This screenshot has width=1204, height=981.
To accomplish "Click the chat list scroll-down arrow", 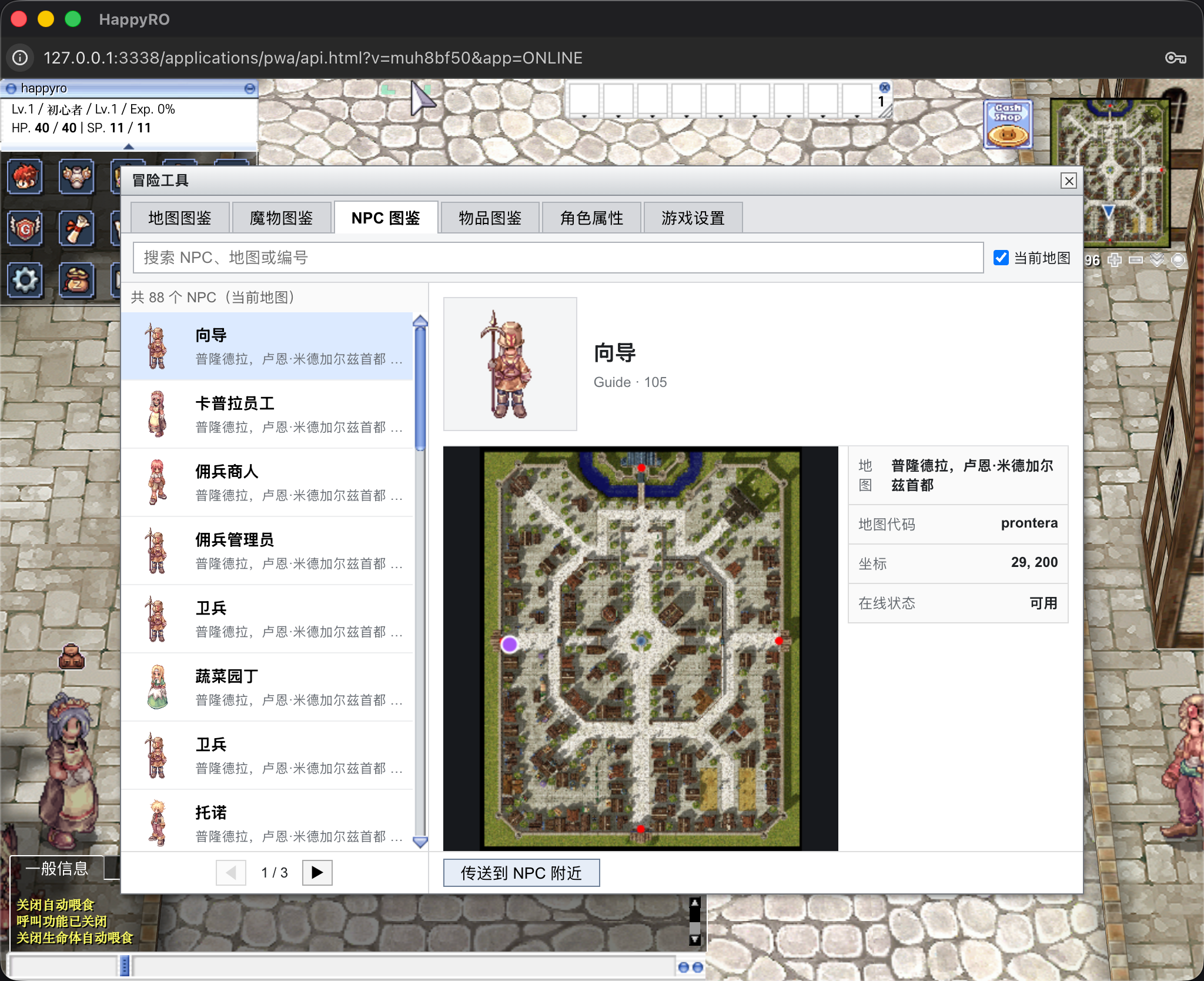I will click(x=695, y=939).
